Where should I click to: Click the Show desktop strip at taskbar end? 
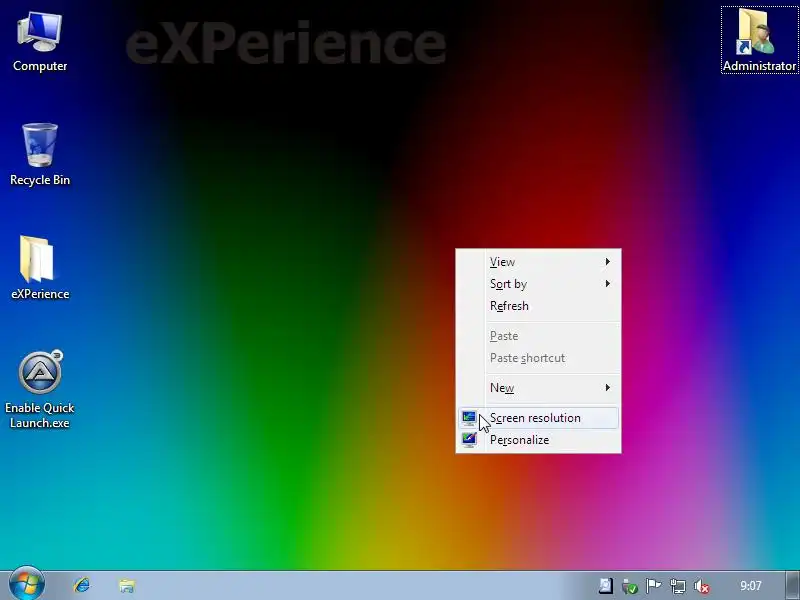point(792,585)
